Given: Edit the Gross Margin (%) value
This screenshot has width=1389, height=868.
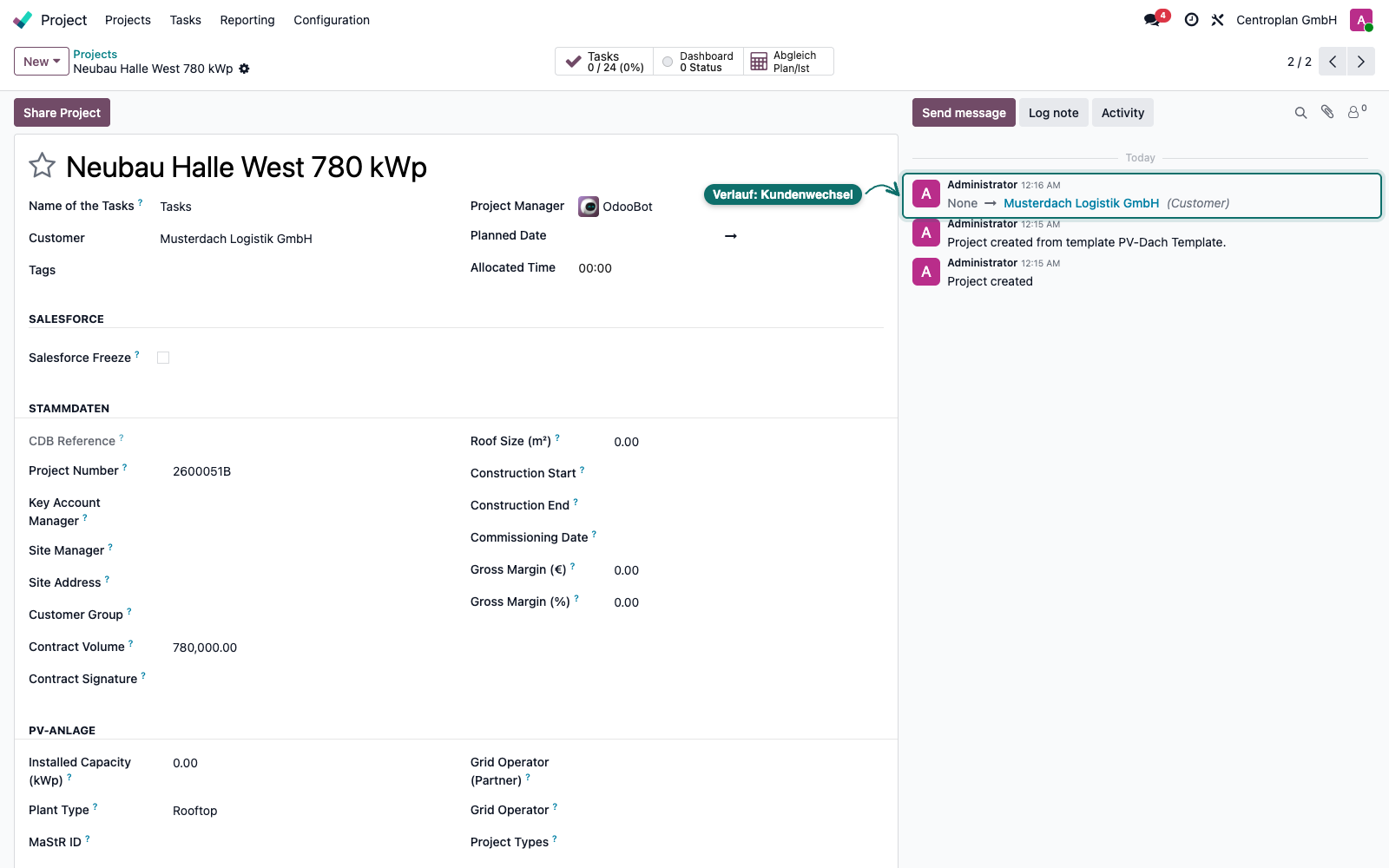Looking at the screenshot, I should pyautogui.click(x=627, y=602).
